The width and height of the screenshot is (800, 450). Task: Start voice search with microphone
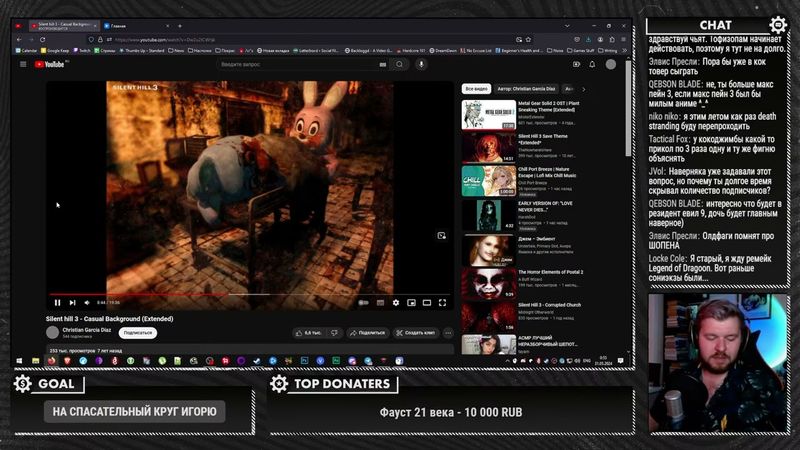click(421, 64)
